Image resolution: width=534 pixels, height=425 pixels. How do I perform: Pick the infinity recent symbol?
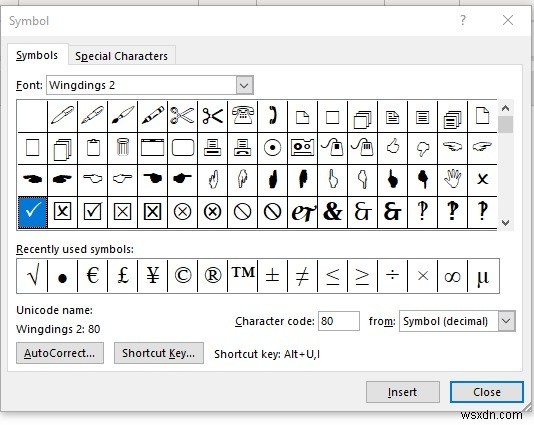tap(452, 276)
